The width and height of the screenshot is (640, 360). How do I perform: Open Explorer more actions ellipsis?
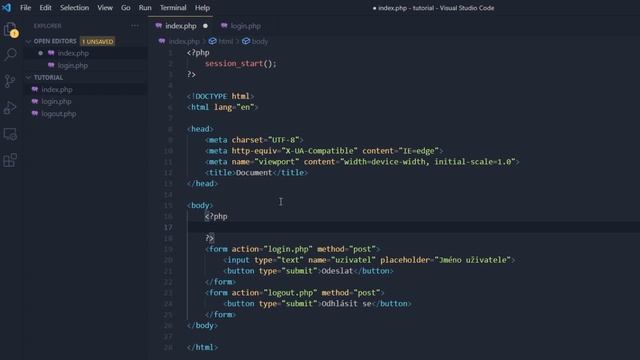135,26
